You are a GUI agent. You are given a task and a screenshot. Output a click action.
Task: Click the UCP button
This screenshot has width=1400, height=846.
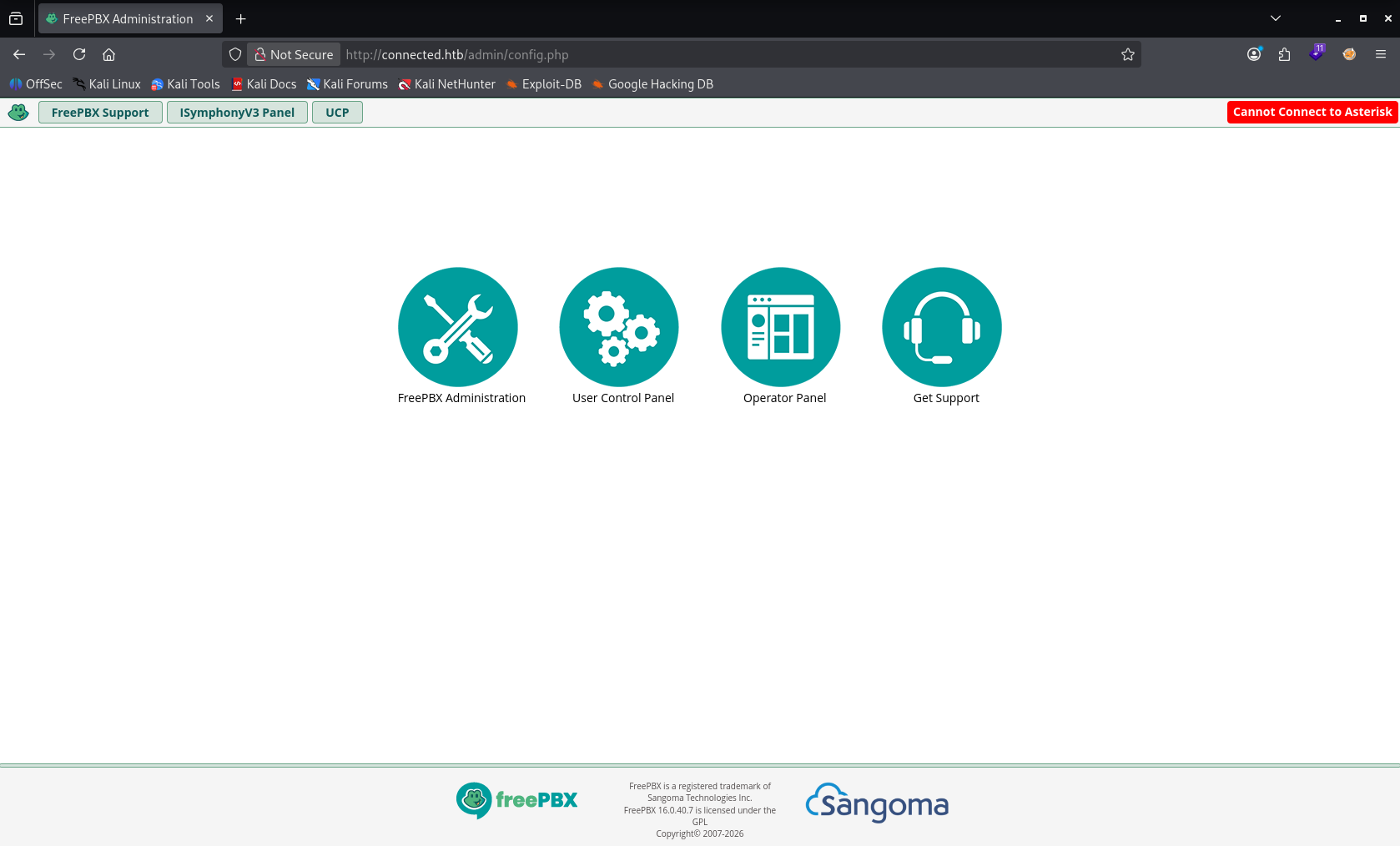click(x=337, y=113)
